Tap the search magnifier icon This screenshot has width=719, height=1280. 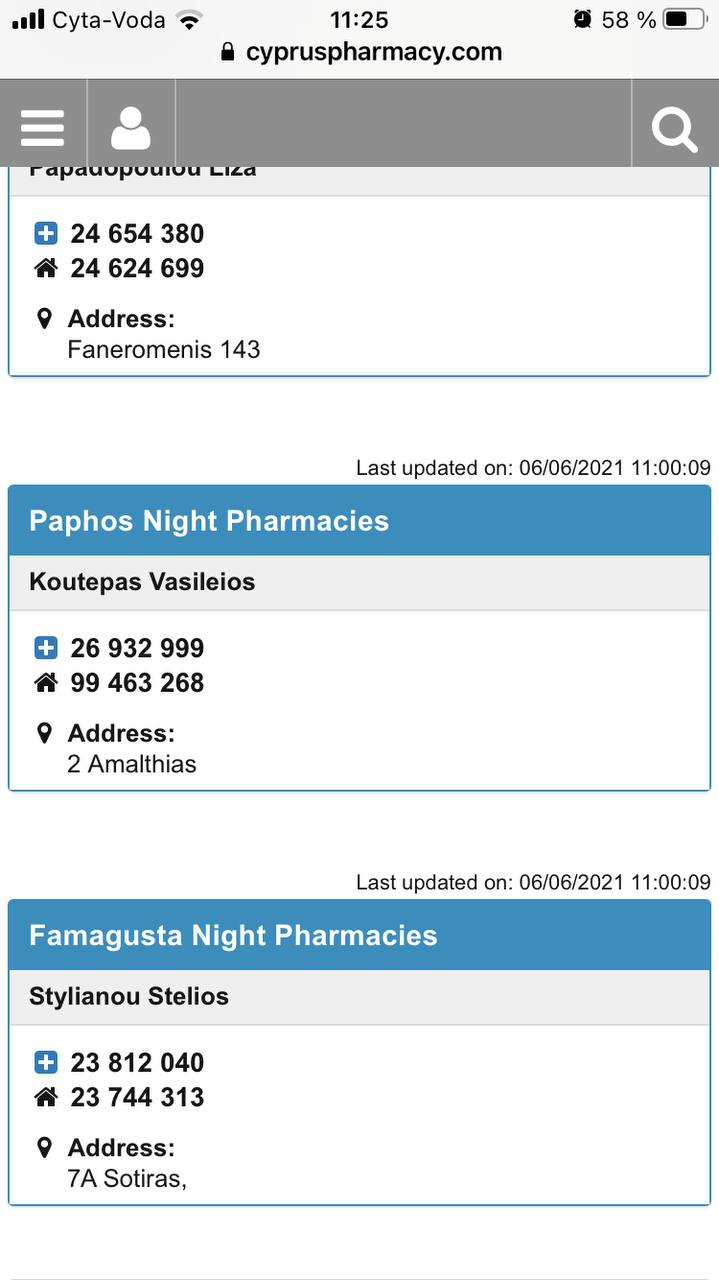[x=674, y=129]
